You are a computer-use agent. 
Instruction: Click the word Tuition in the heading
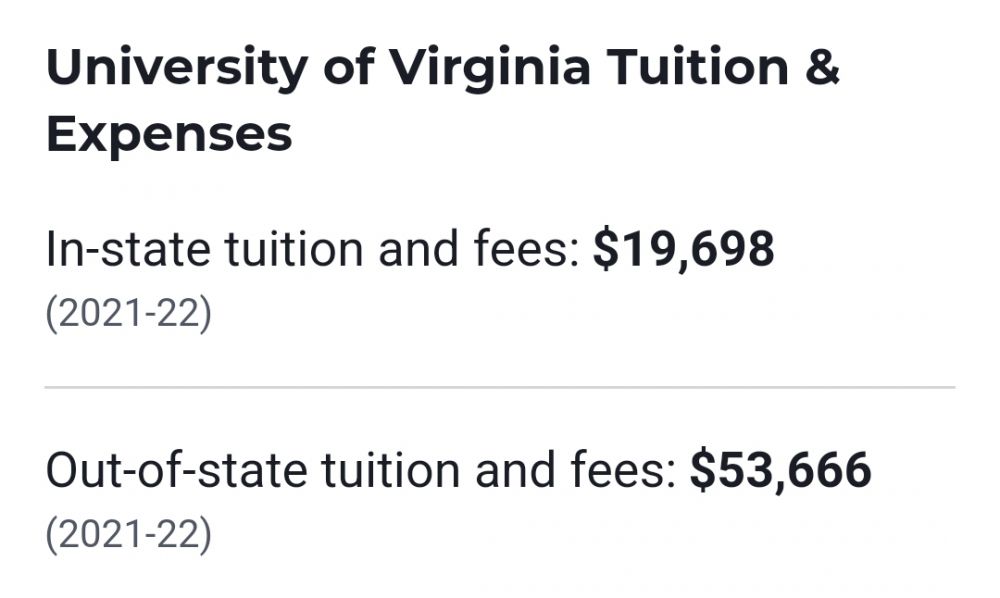[x=698, y=66]
